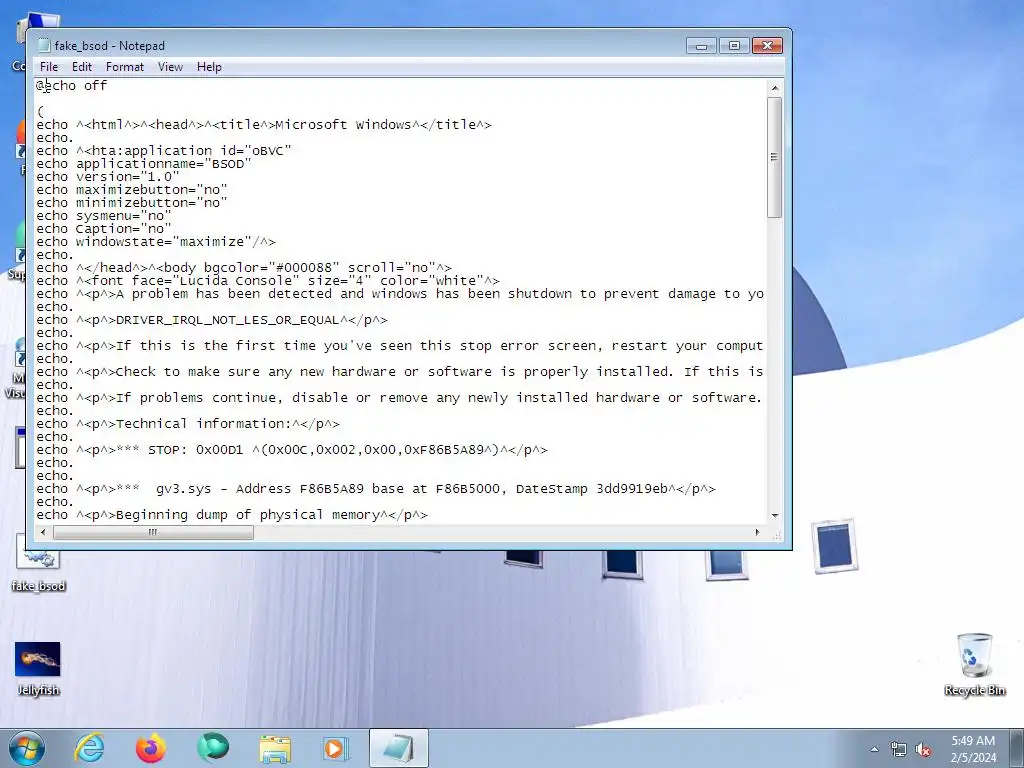1024x768 pixels.
Task: Click the 'Technical information:' line
Action: point(188,424)
